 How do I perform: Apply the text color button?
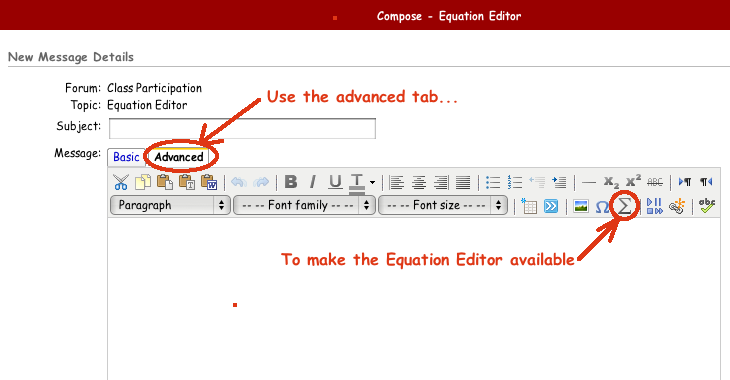click(x=357, y=183)
